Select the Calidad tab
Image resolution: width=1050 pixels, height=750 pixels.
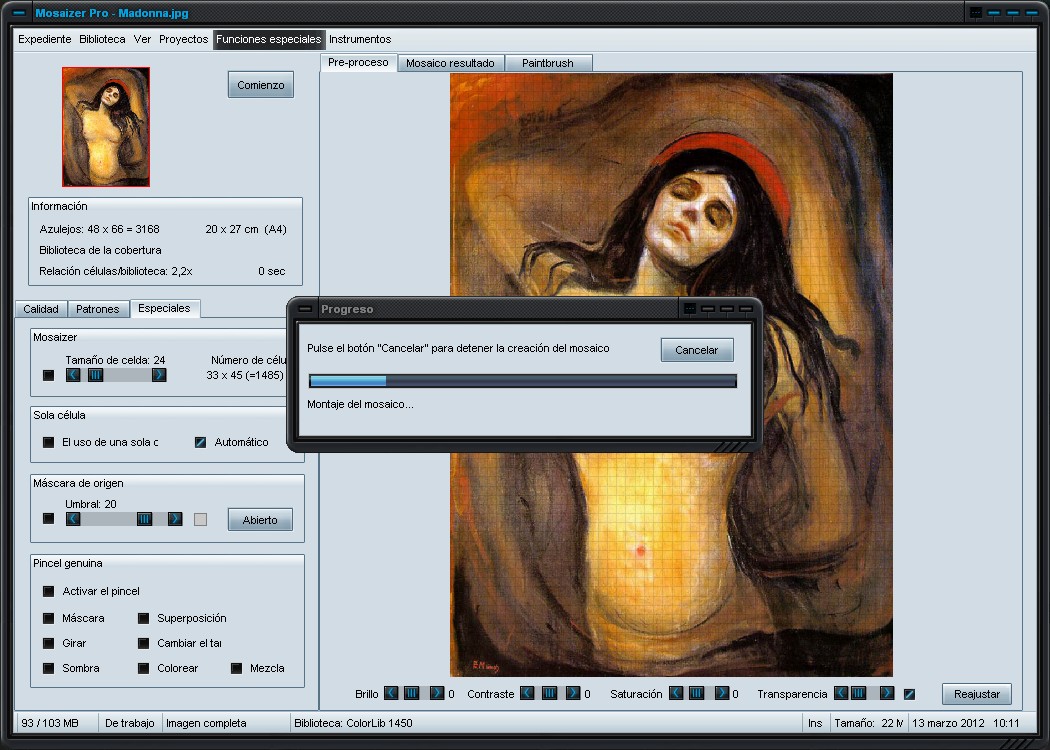pyautogui.click(x=41, y=309)
